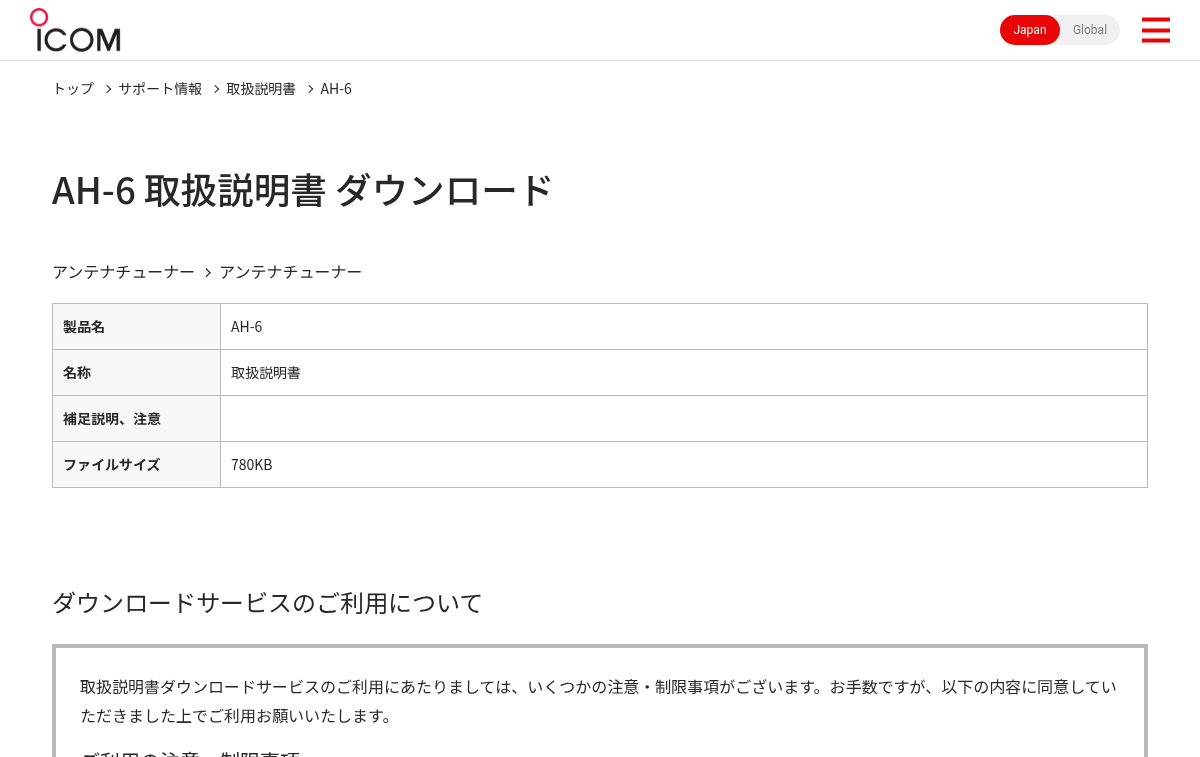Switch region to Japan
Image resolution: width=1200 pixels, height=757 pixels.
pyautogui.click(x=1030, y=30)
